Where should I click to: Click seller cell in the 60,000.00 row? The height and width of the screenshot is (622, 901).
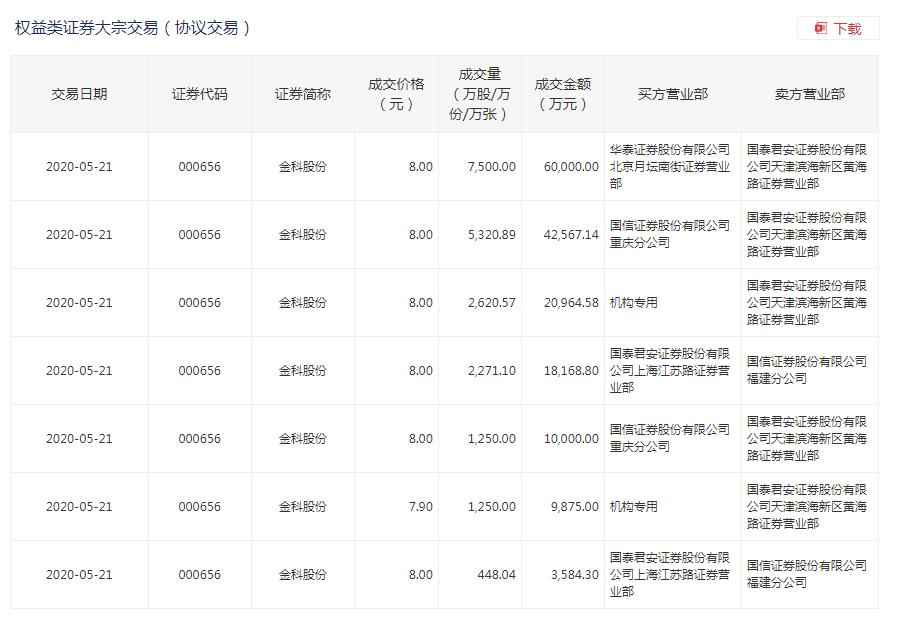tap(807, 167)
